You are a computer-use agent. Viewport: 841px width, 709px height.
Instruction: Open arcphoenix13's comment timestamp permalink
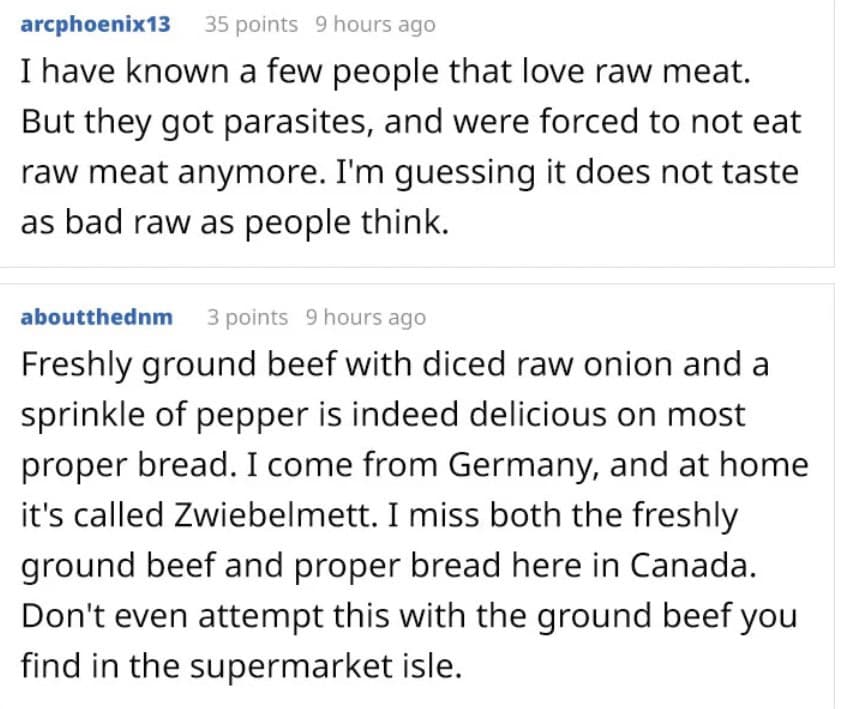click(375, 24)
